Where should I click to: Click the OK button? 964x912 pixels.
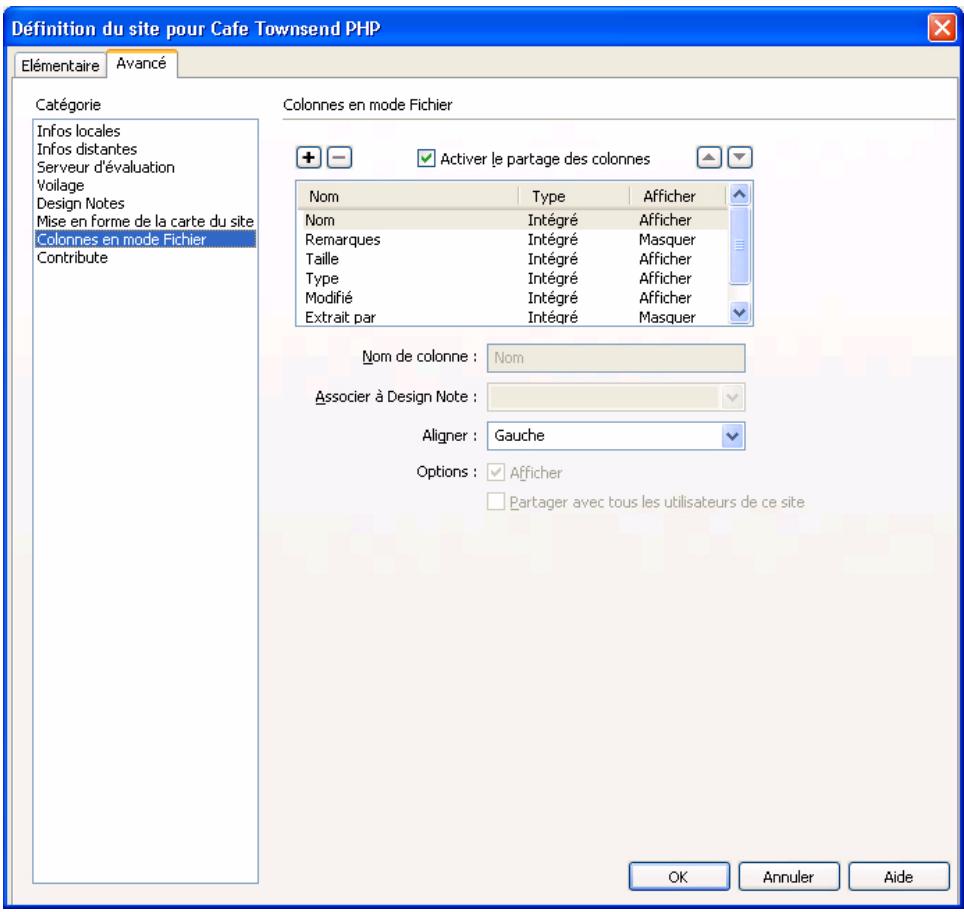679,876
